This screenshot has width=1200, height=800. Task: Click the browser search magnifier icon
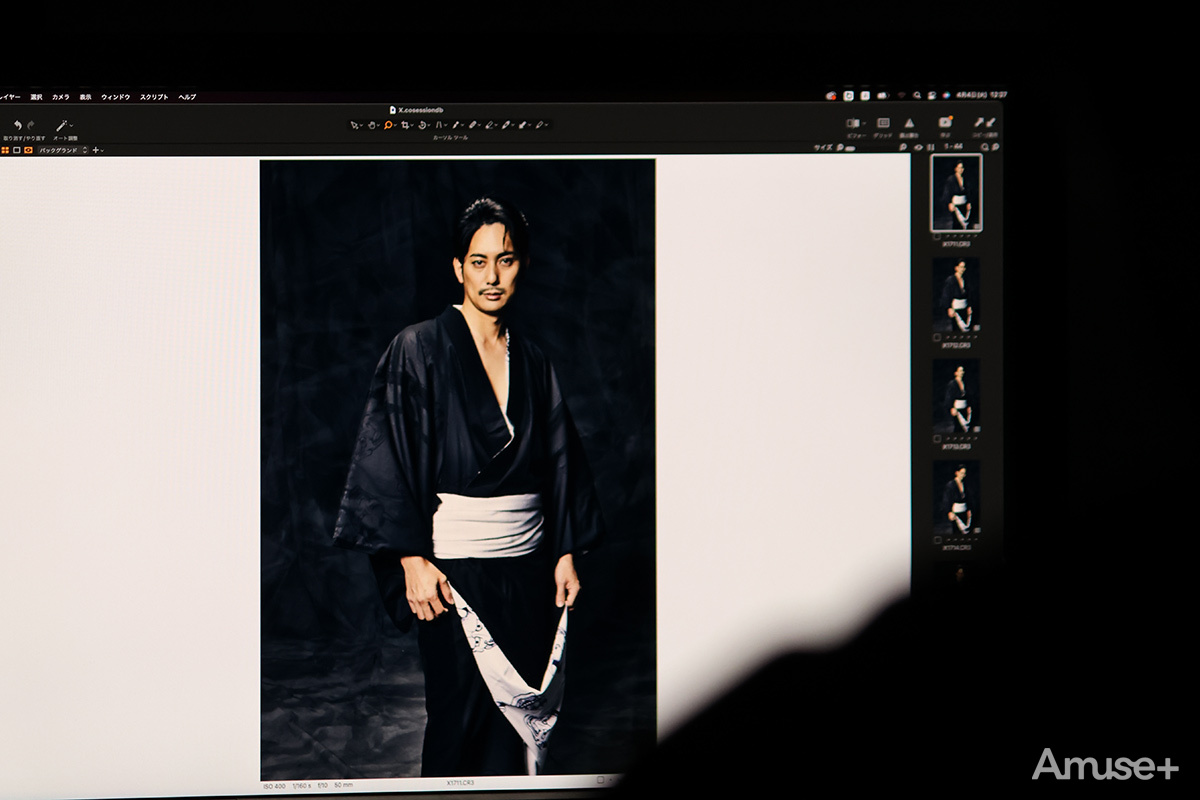coord(985,147)
